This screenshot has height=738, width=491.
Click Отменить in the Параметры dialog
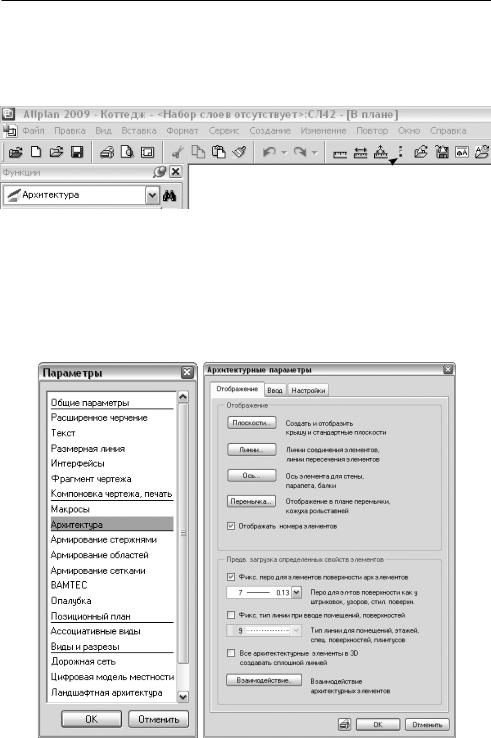point(159,719)
